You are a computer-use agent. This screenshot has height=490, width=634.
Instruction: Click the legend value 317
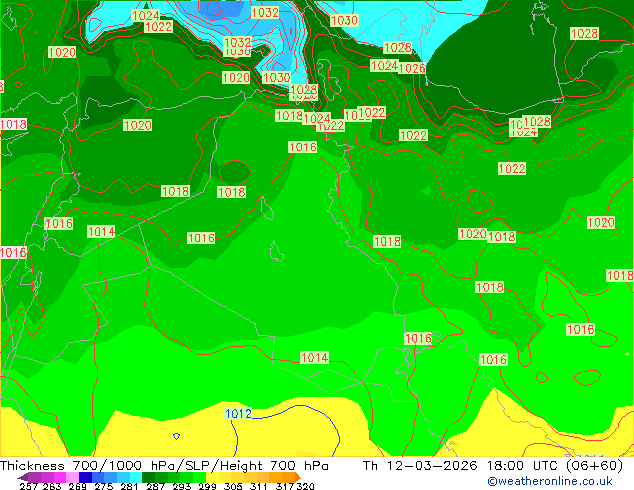pyautogui.click(x=285, y=486)
